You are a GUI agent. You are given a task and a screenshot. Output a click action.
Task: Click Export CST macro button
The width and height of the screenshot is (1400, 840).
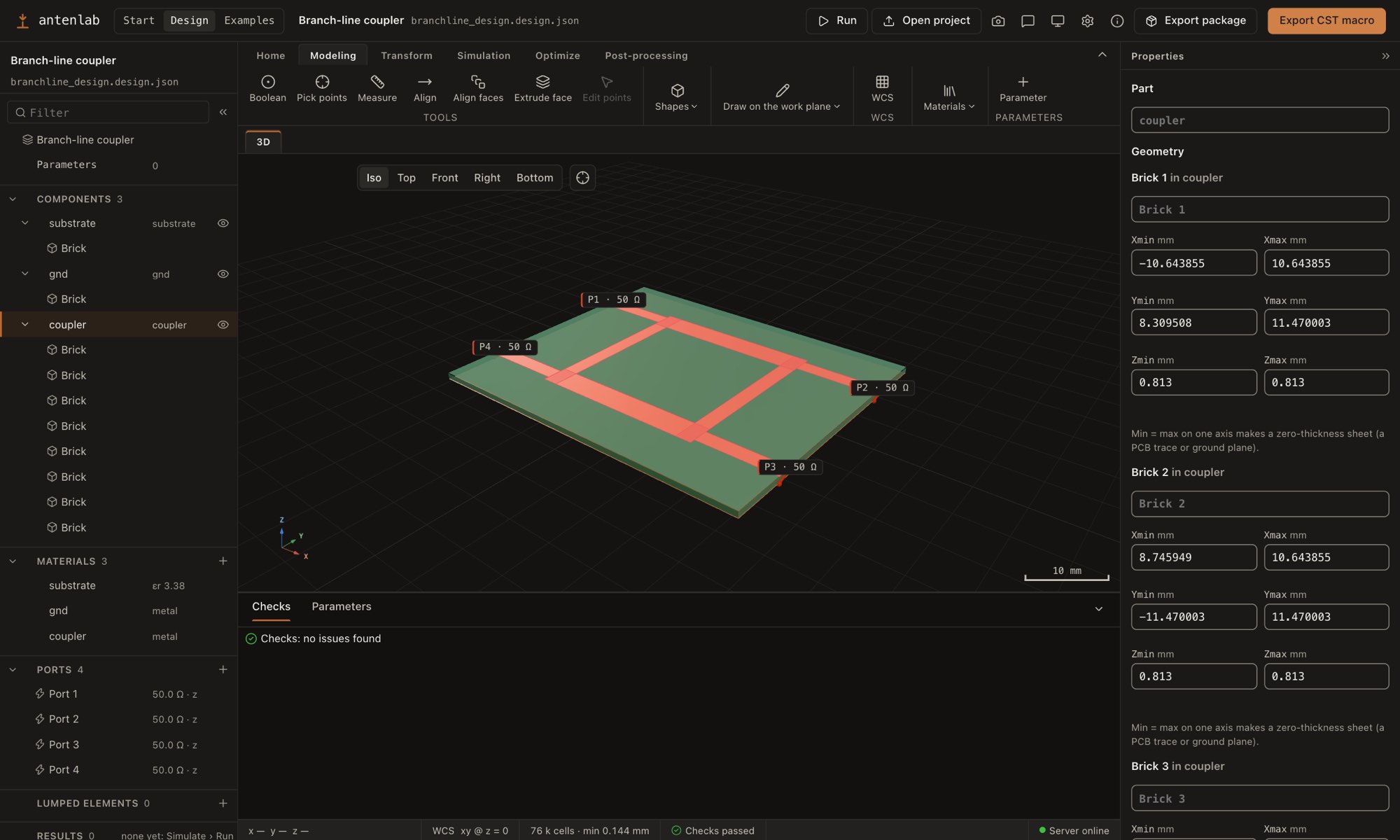click(x=1326, y=21)
